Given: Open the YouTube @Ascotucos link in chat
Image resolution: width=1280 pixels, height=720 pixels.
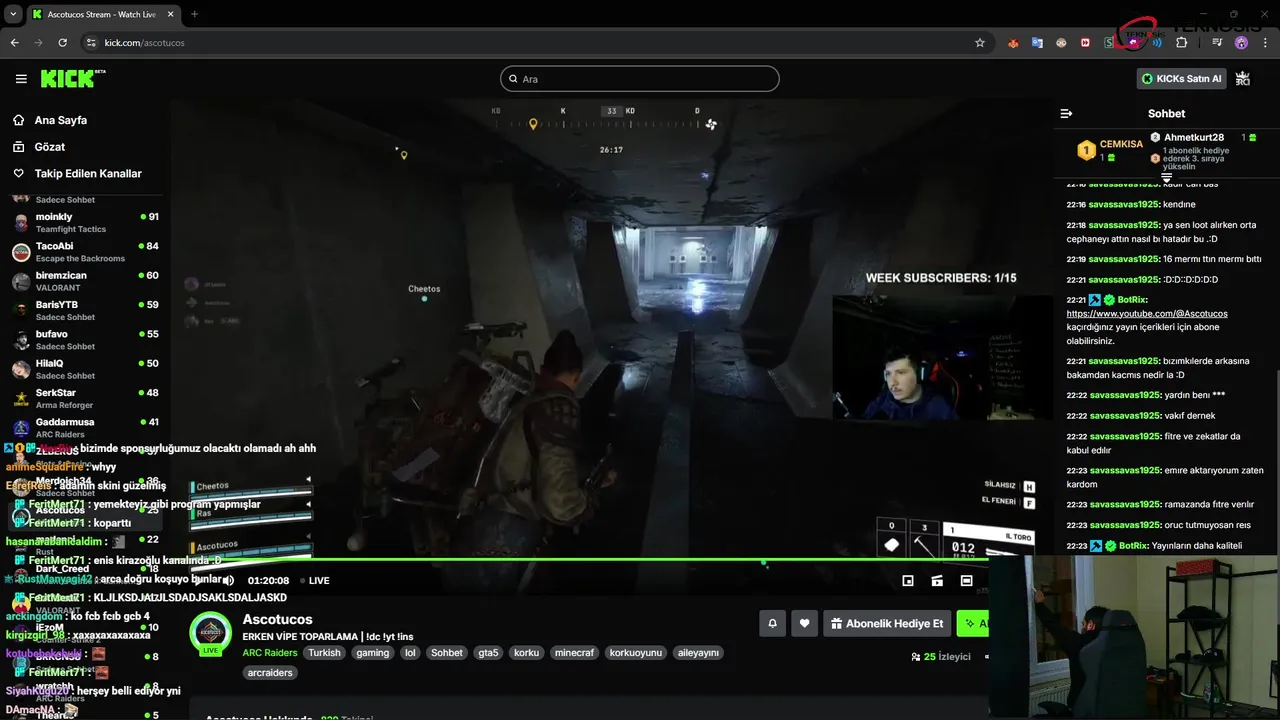Looking at the screenshot, I should click(x=1147, y=313).
